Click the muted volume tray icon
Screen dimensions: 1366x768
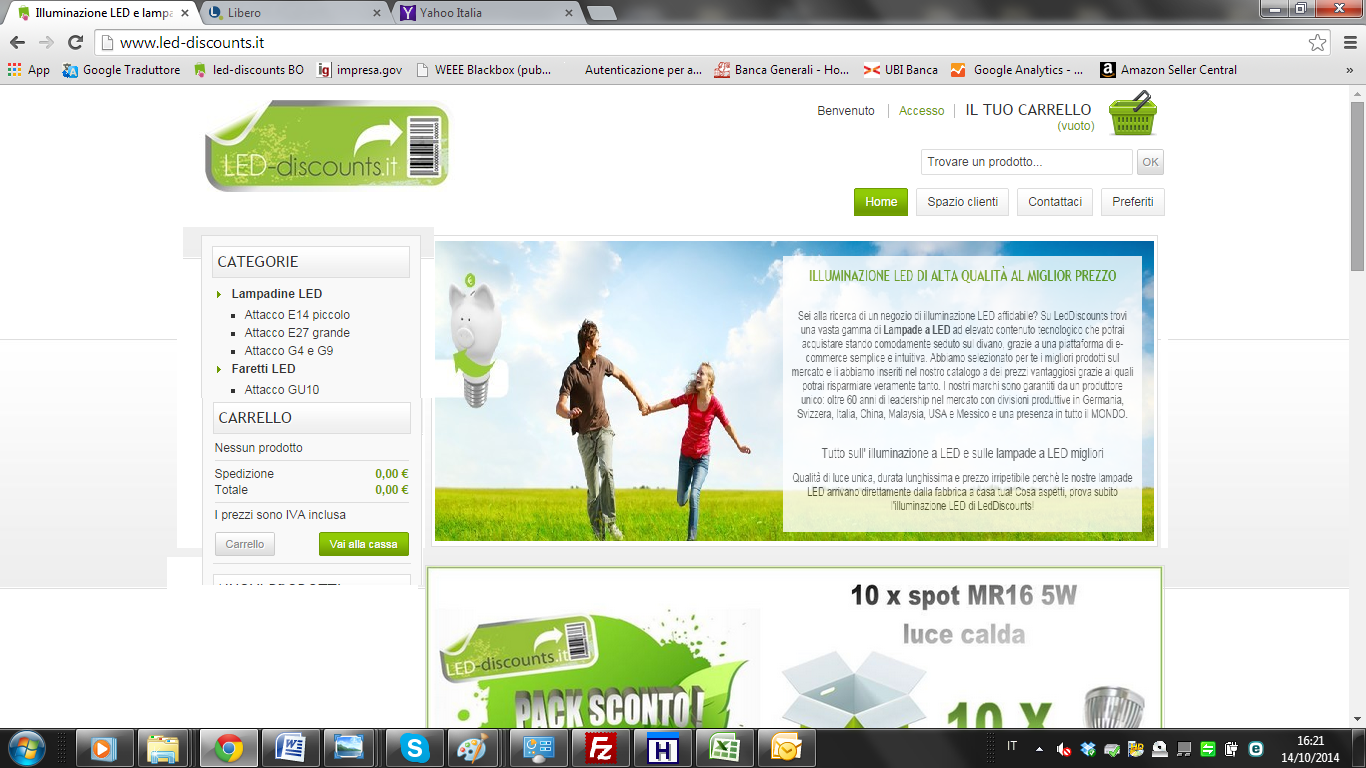pos(1064,749)
